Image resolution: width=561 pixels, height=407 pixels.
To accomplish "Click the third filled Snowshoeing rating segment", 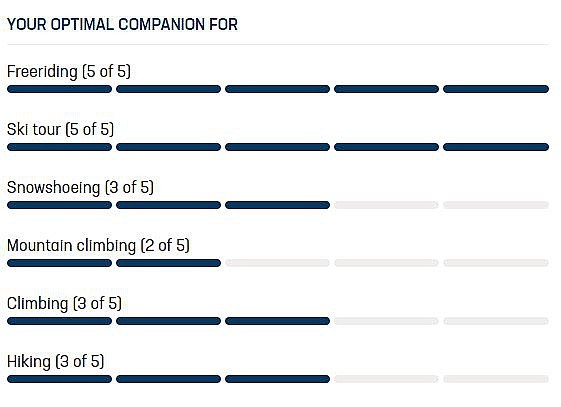I will (x=277, y=205).
